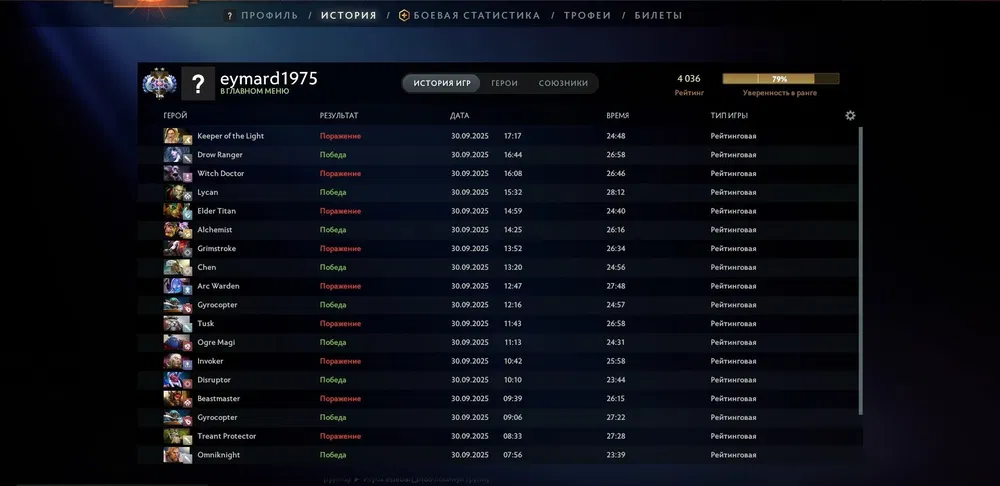The width and height of the screenshot is (1000, 486).
Task: Click Поражение result of Elder Titan match
Action: [x=340, y=211]
